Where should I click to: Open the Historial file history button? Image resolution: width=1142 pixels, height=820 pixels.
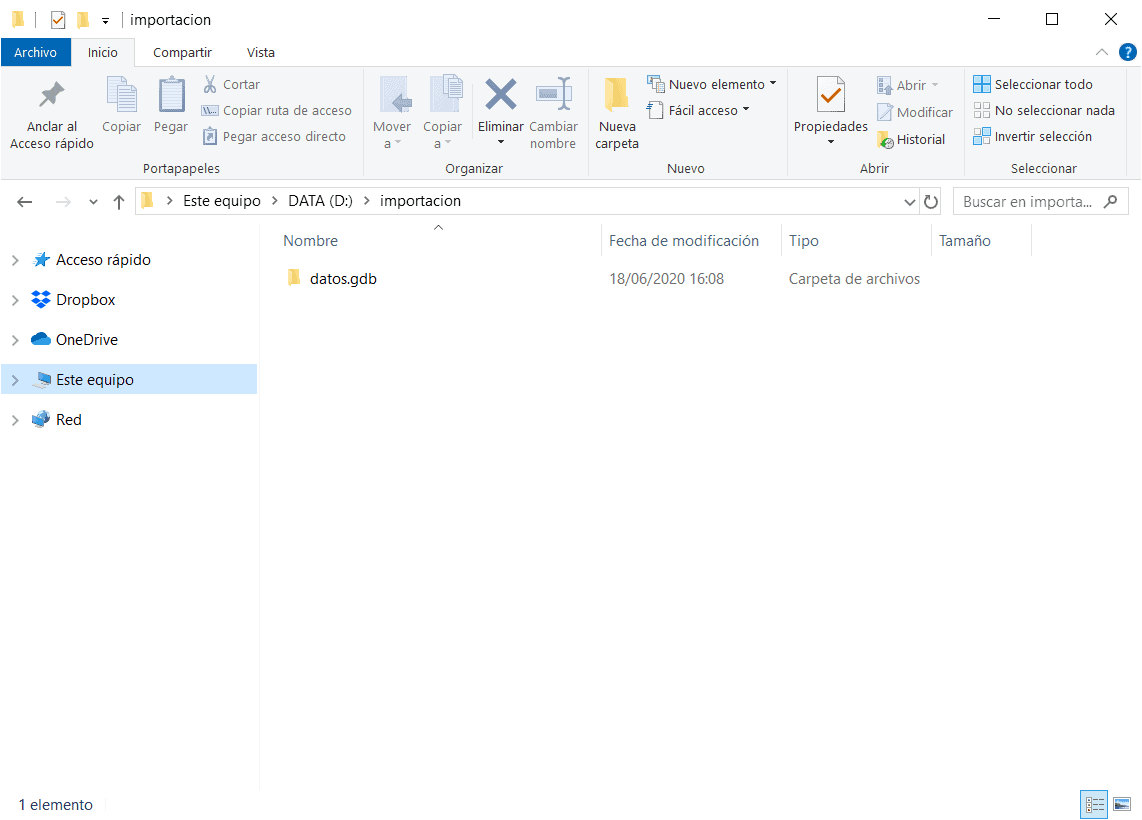[x=911, y=140]
